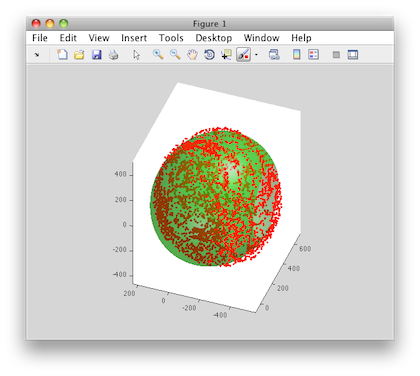Click the axis tick label 600
420x376 pixels.
tap(305, 249)
